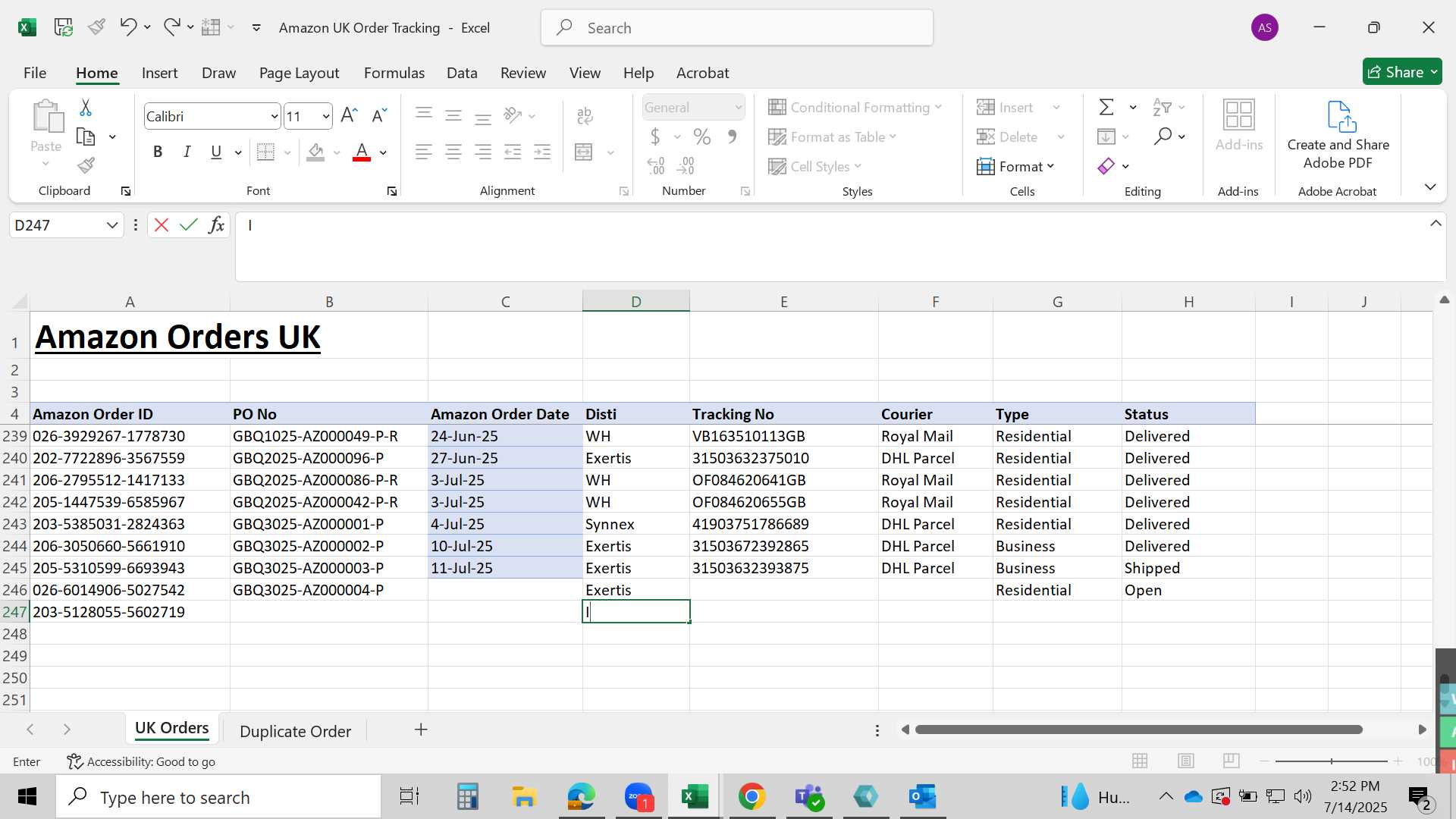
Task: Open Cell Styles dropdown
Action: pos(814,167)
